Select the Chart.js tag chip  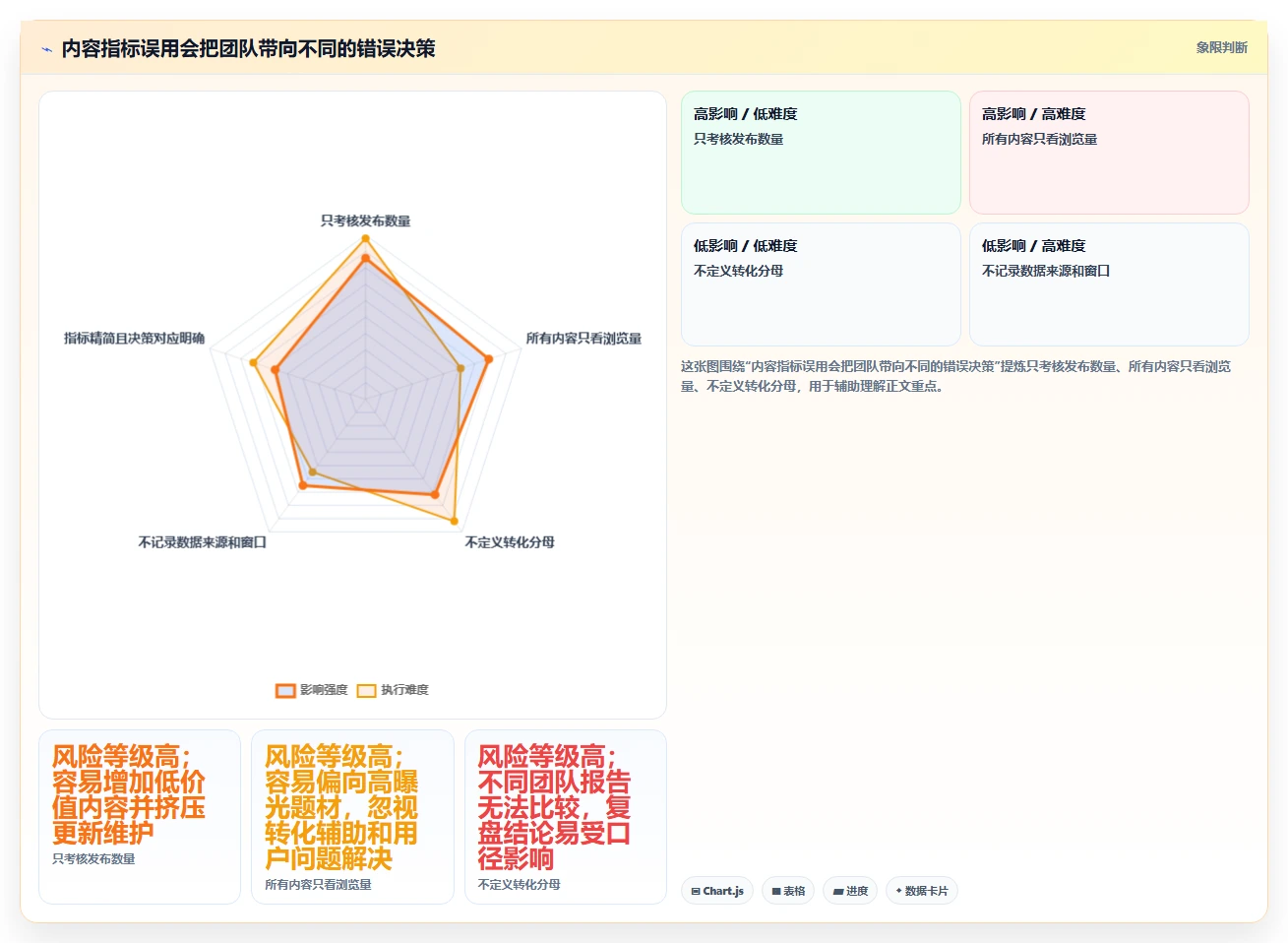tap(717, 891)
